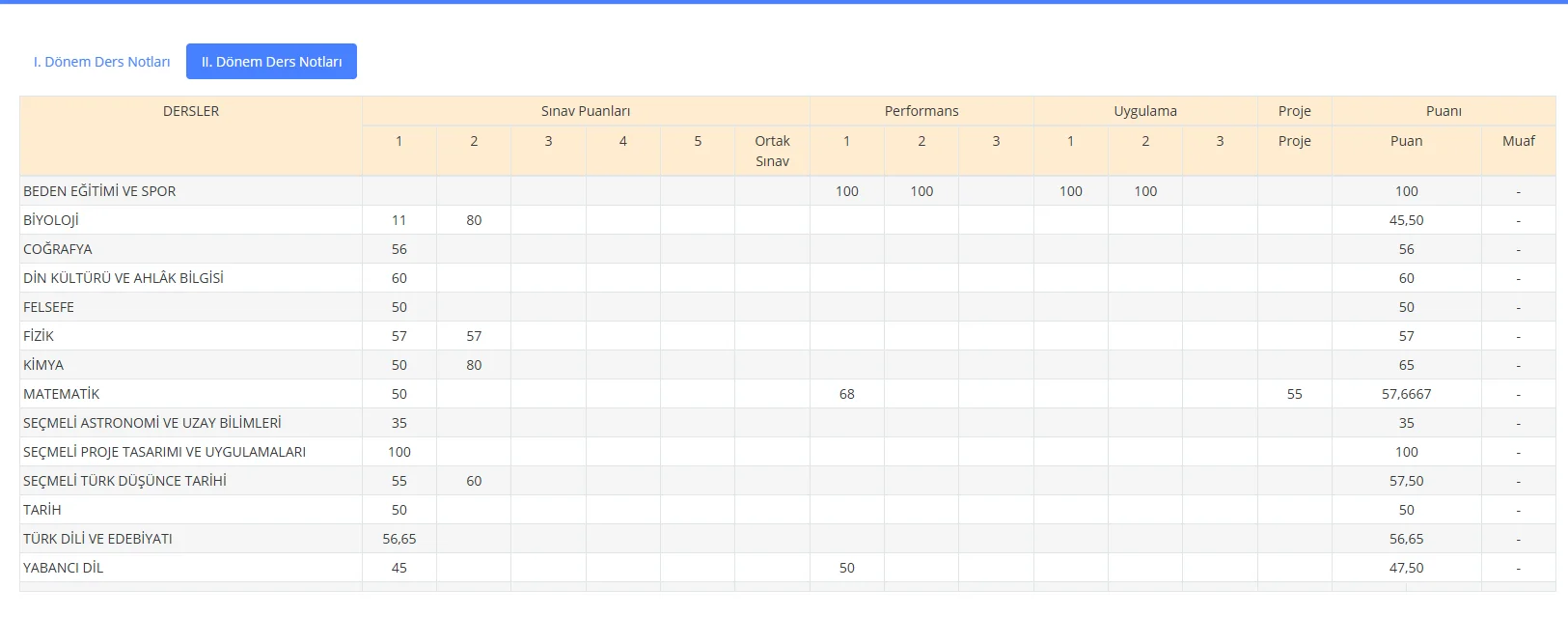Click the Performans group header
This screenshot has height=617, width=1568.
(x=922, y=111)
